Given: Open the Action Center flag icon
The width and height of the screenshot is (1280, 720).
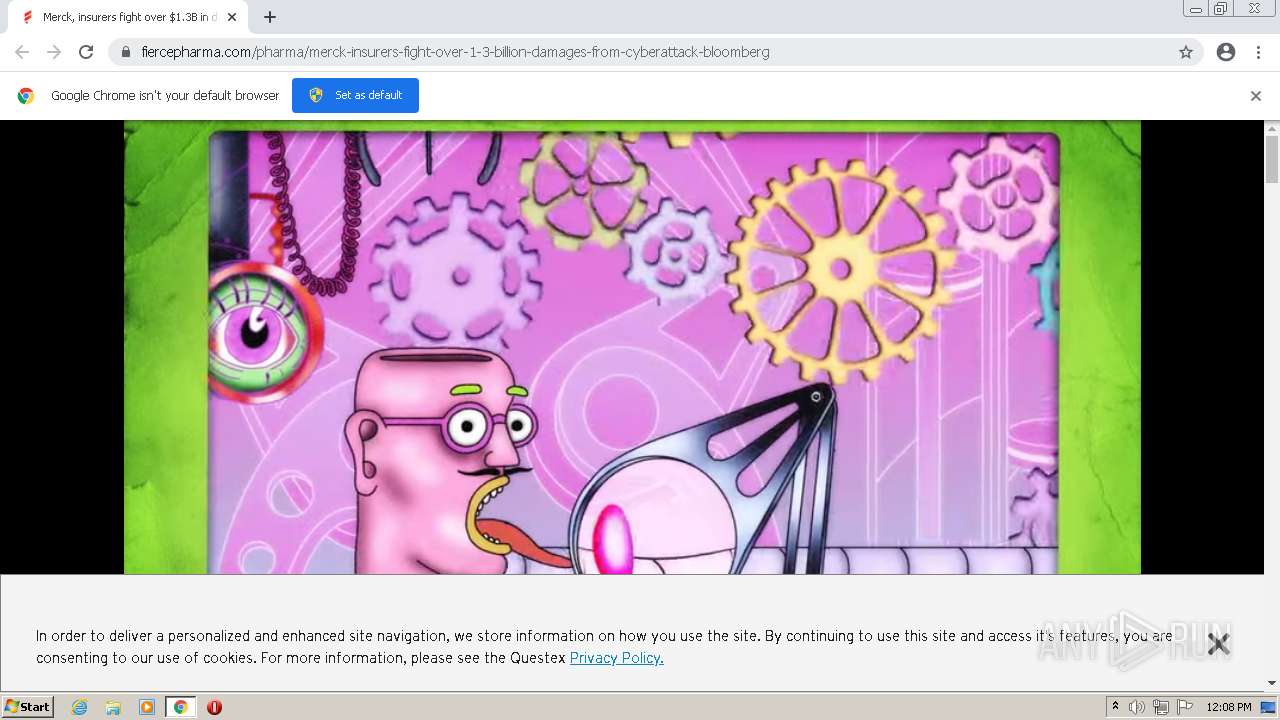Looking at the screenshot, I should [x=1185, y=707].
